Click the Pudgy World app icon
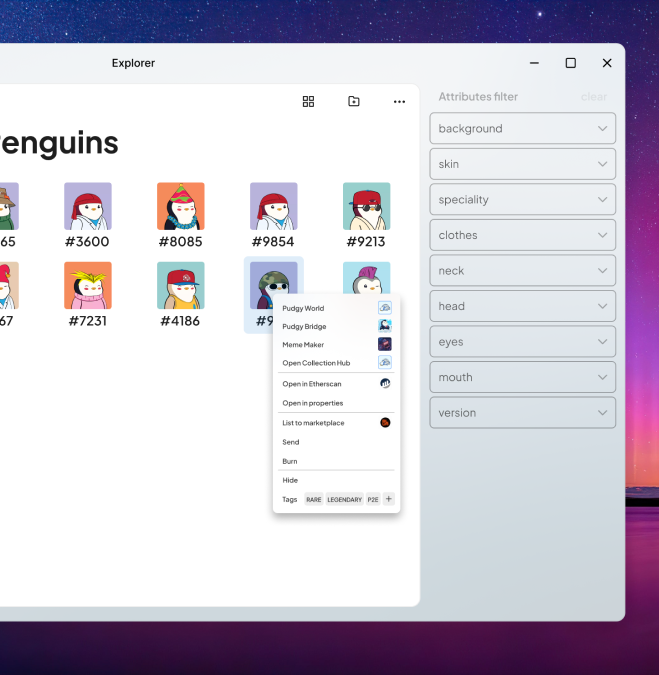The image size is (659, 675). (x=385, y=308)
